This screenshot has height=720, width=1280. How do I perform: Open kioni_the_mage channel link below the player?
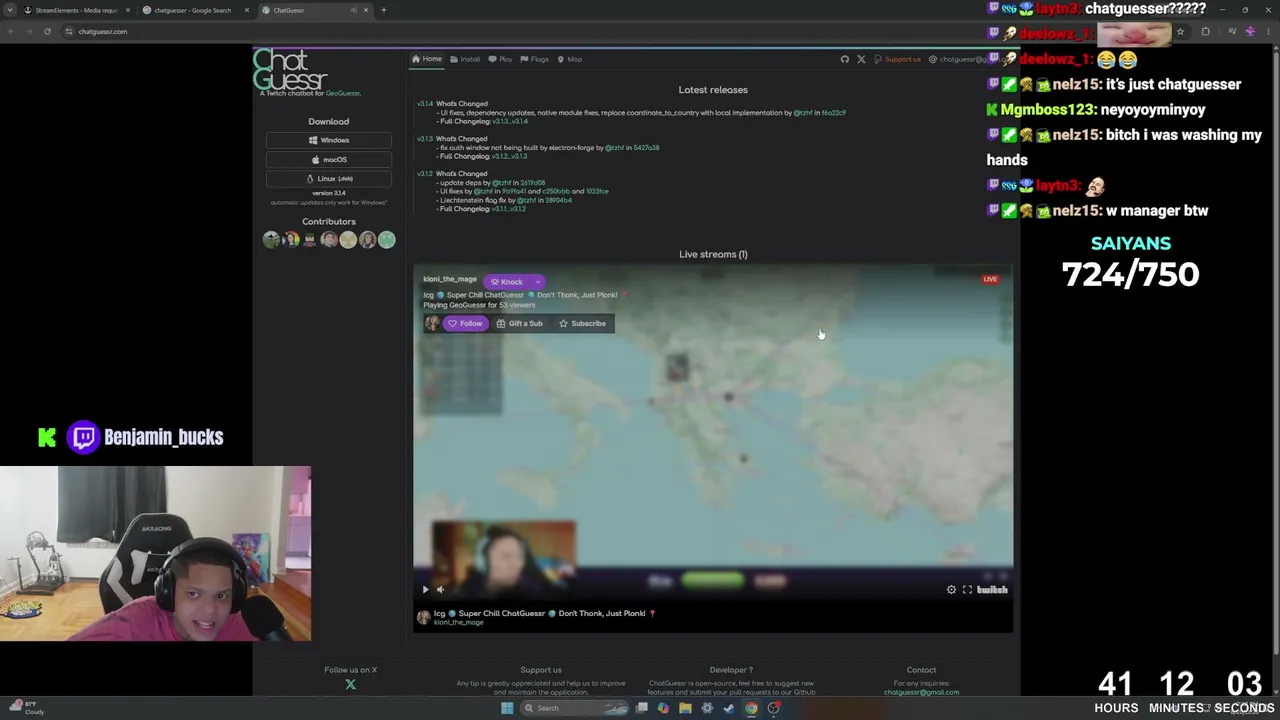[x=458, y=623]
